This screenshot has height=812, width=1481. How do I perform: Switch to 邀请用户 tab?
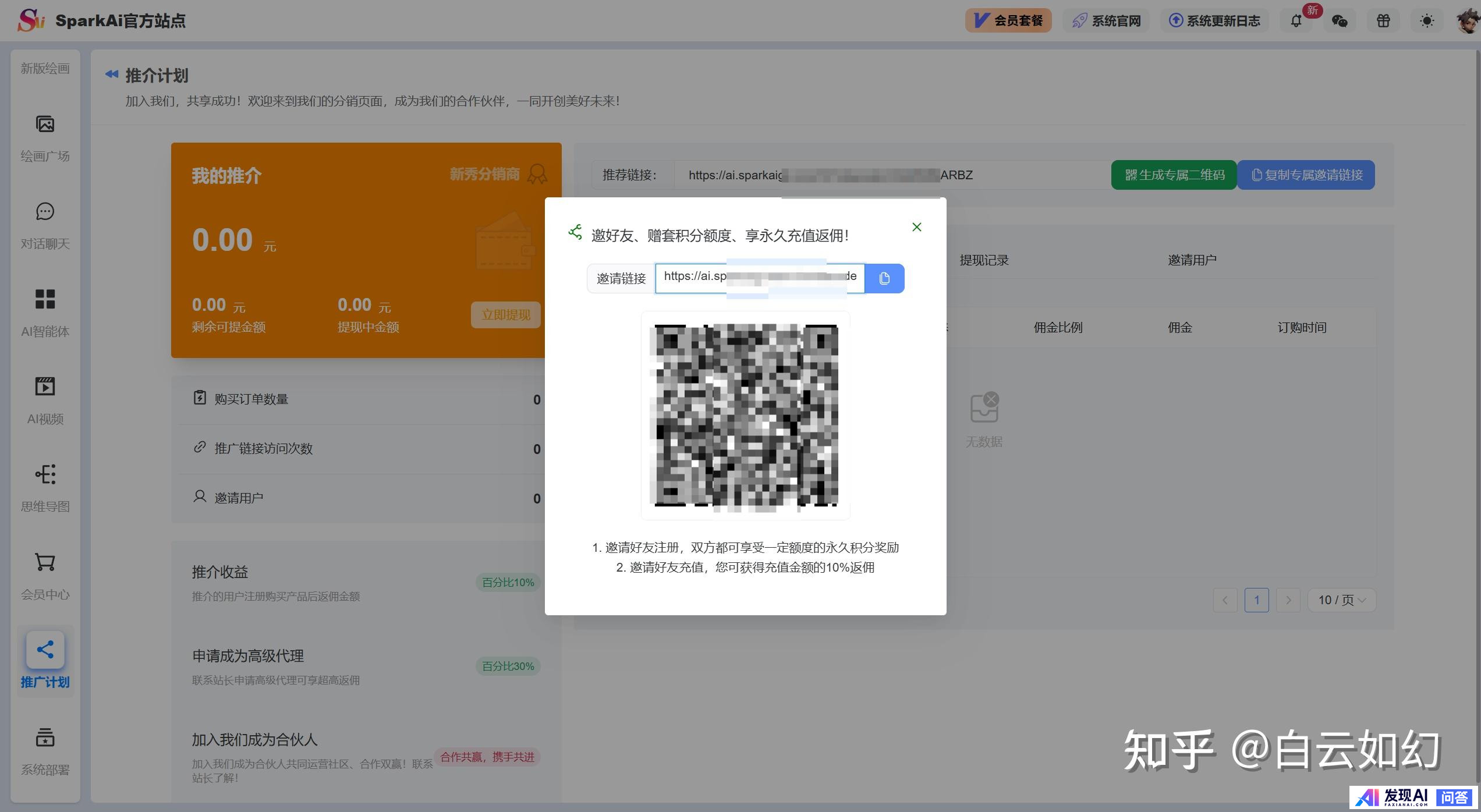[1192, 260]
